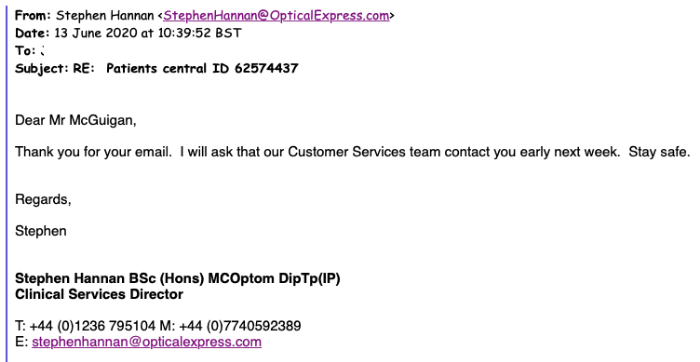Click the mobile number +44 (0)7740592389
This screenshot has height=362, width=700.
pos(240,326)
